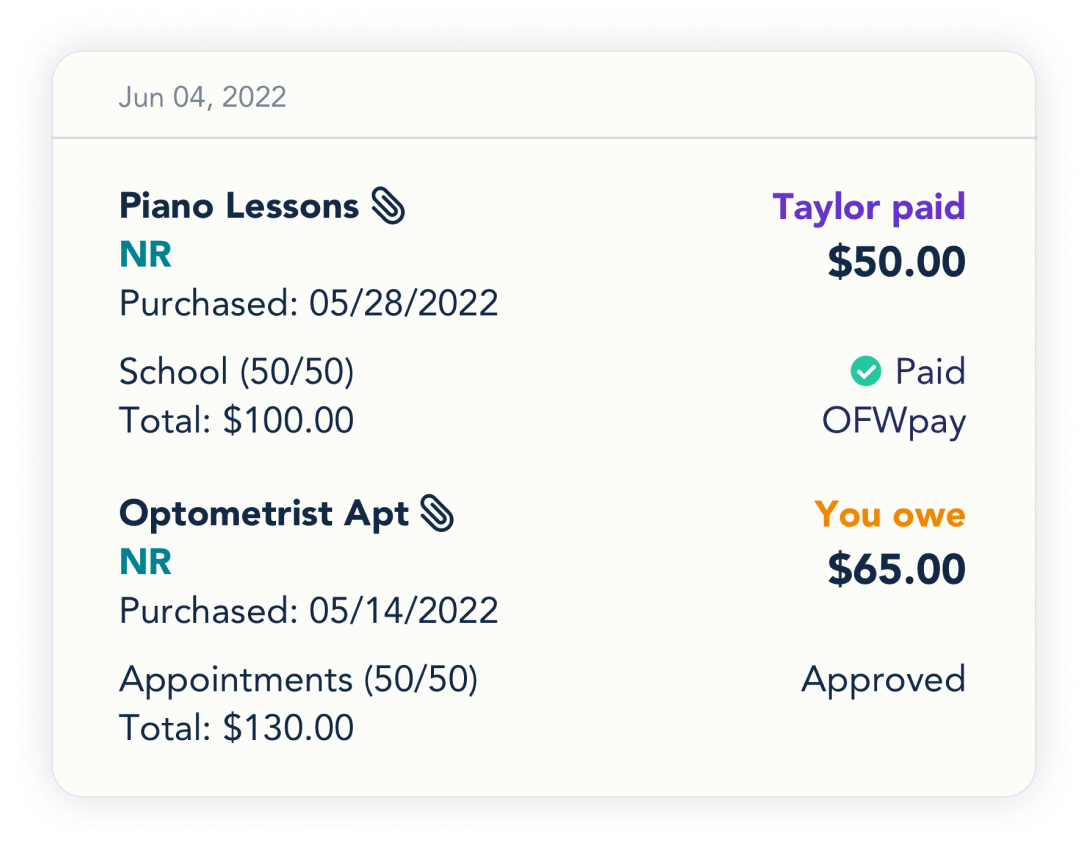The image size is (1087, 846).
Task: Click the Total: $100.00 line
Action: [236, 421]
